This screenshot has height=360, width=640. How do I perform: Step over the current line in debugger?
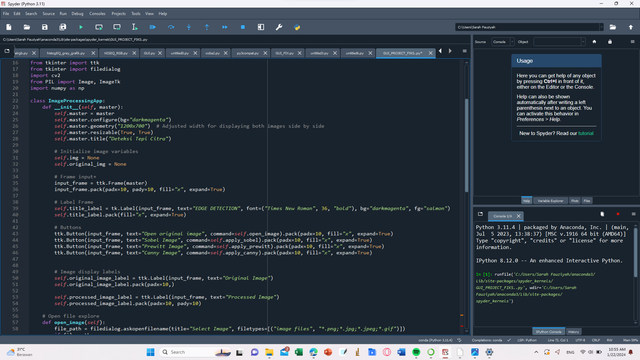pyautogui.click(x=171, y=27)
